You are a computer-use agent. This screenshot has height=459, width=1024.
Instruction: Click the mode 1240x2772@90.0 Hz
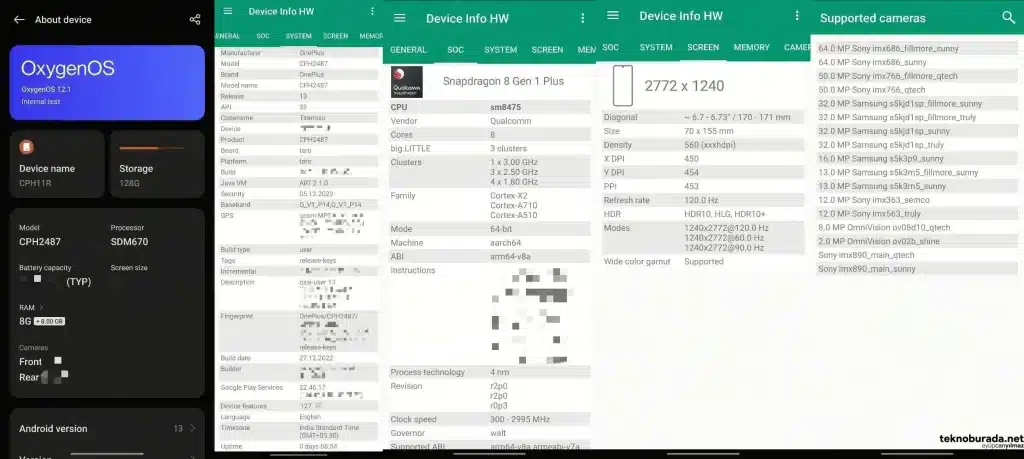click(x=724, y=248)
